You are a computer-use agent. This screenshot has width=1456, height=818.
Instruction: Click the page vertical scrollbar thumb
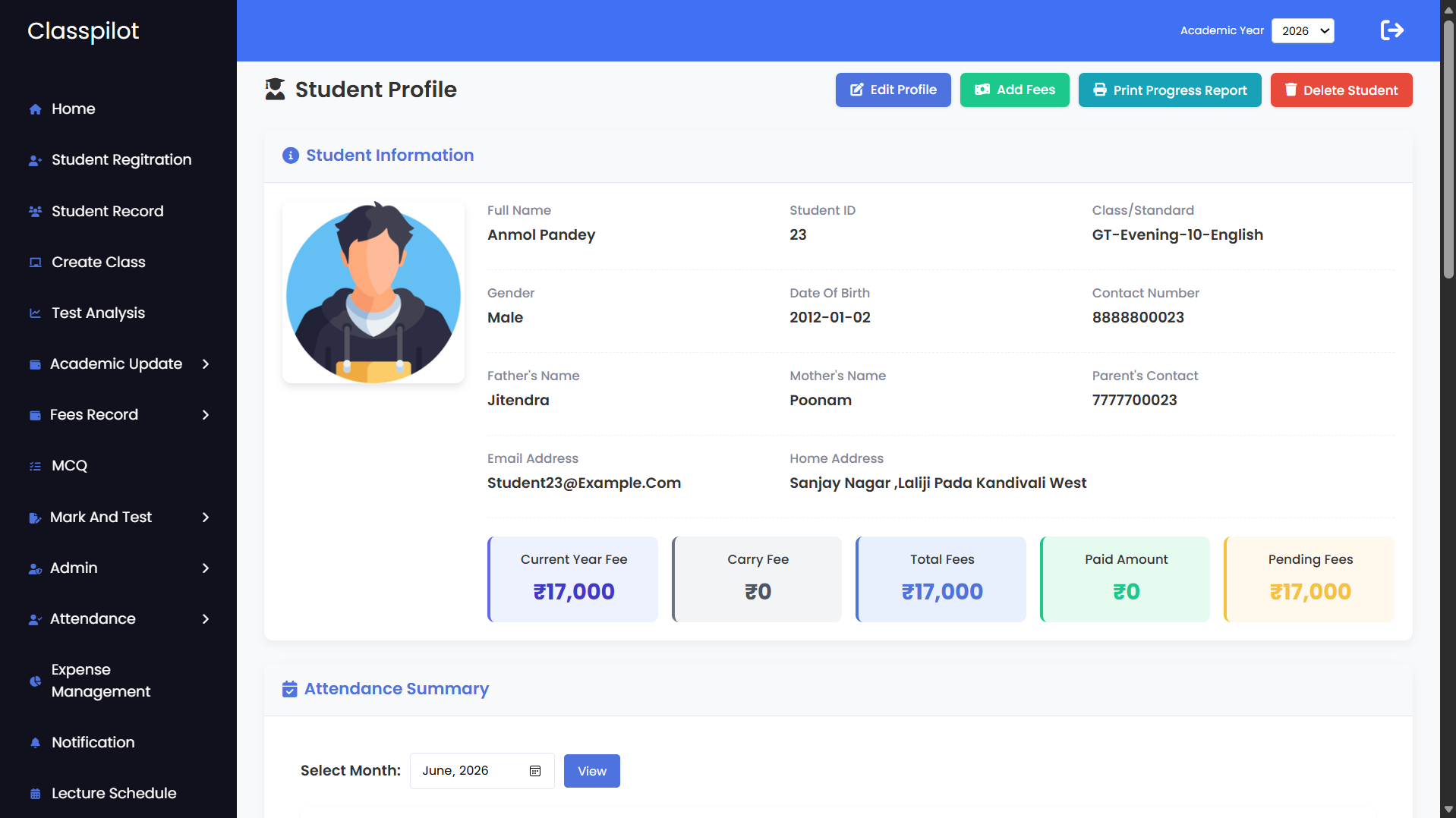[x=1448, y=148]
